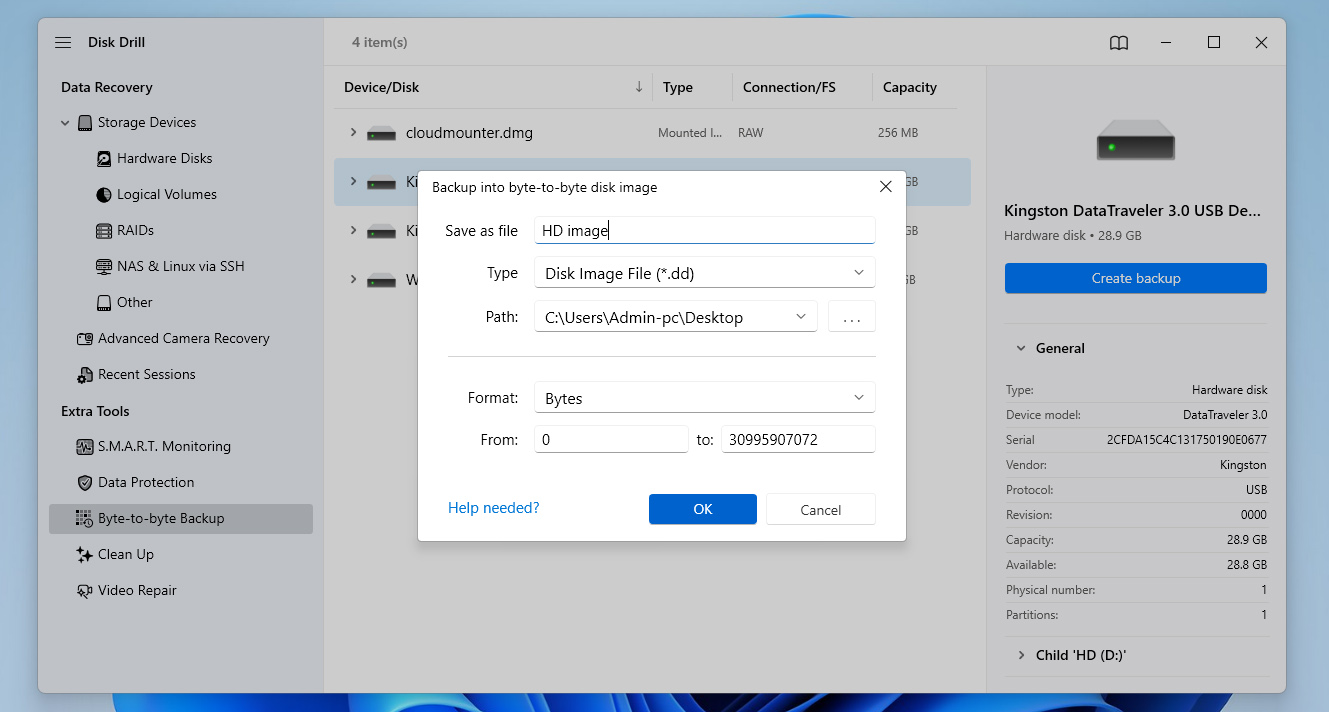The height and width of the screenshot is (712, 1329).
Task: Select the cloudmounter.dmg row name
Action: coord(469,133)
